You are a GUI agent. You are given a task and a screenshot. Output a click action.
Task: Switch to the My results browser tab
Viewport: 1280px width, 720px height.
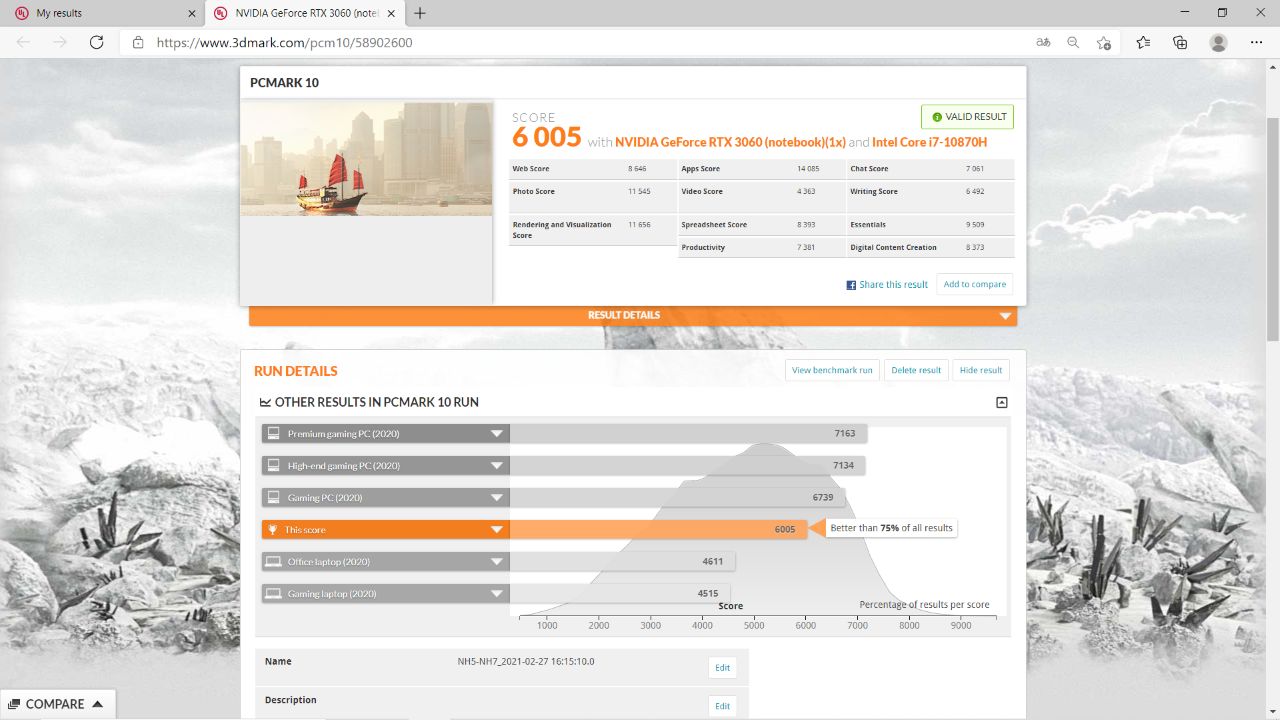[x=103, y=13]
